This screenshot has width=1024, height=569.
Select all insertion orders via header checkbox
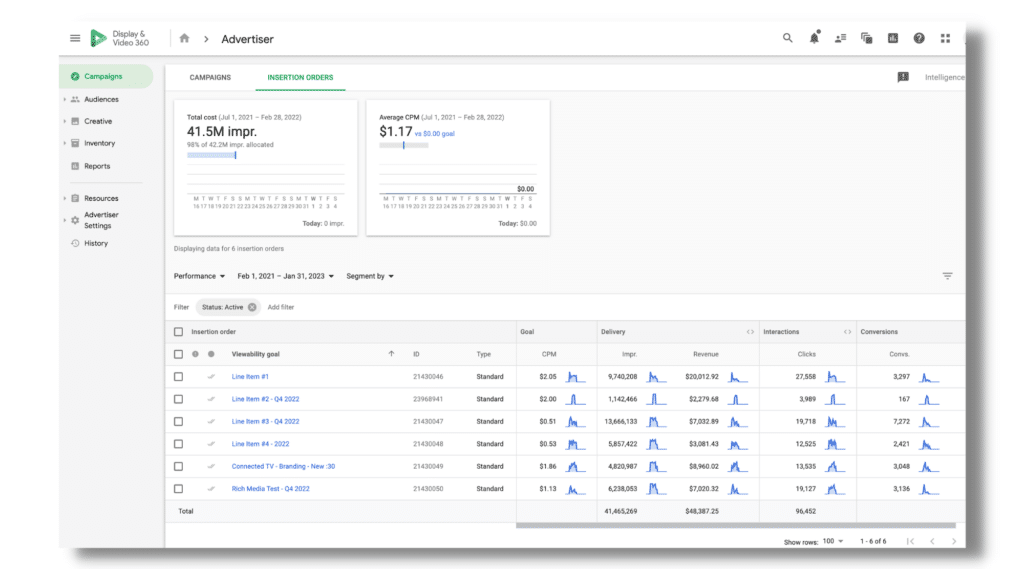[x=178, y=332]
